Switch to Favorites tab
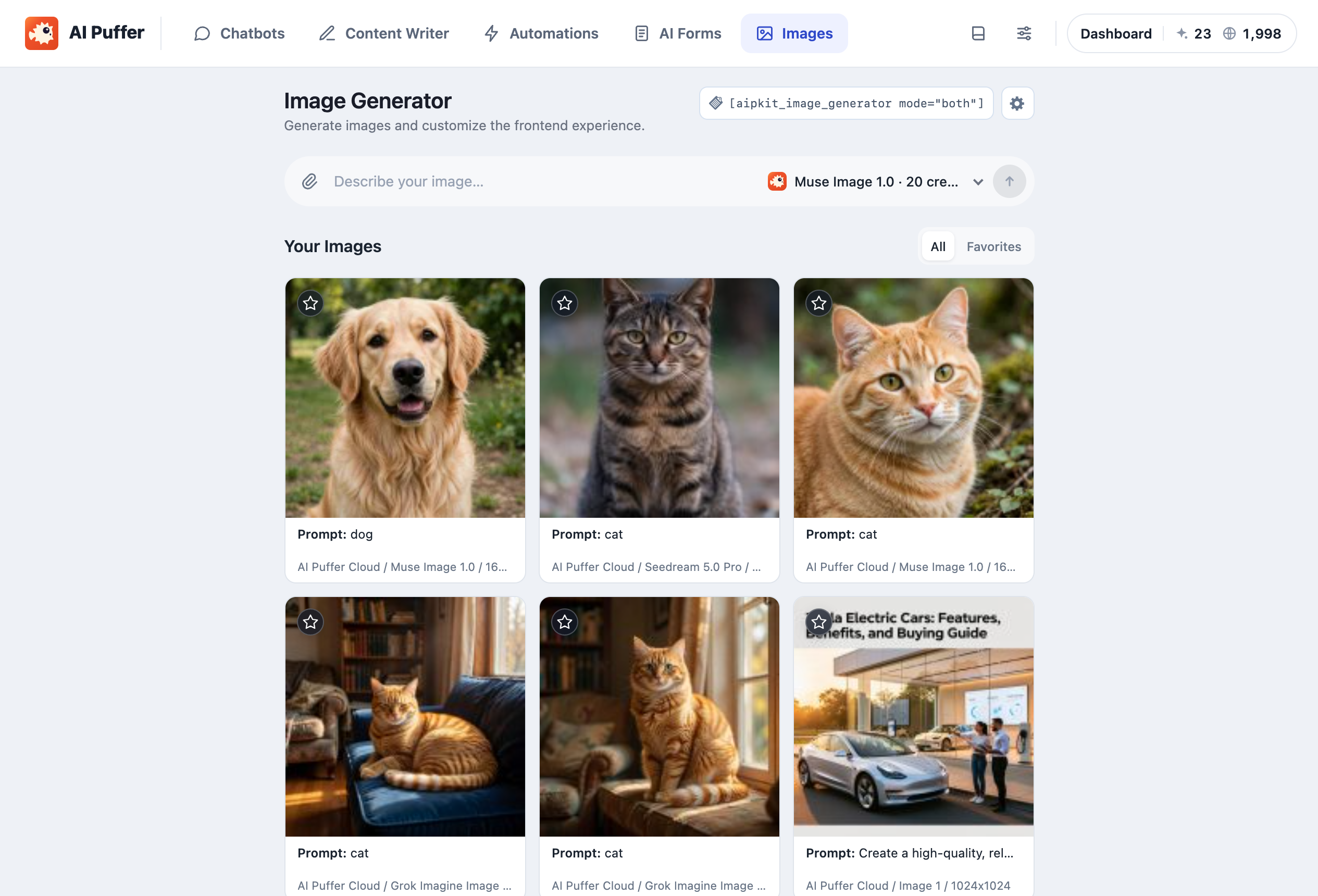This screenshot has width=1318, height=896. click(993, 246)
